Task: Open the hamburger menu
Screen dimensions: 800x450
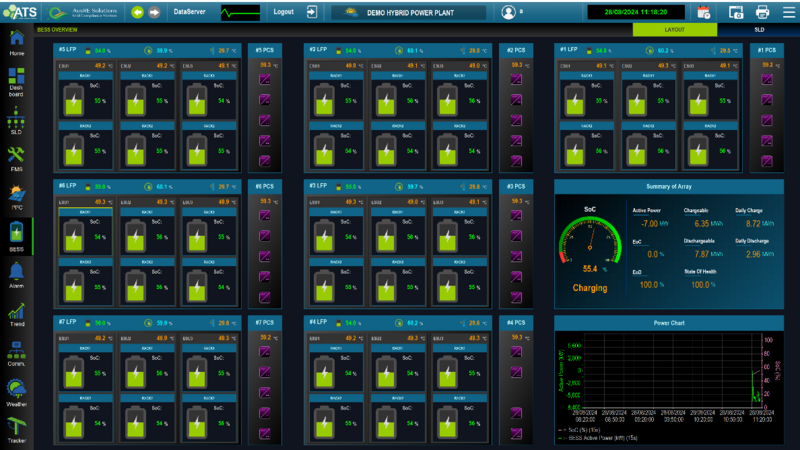Action: click(789, 12)
